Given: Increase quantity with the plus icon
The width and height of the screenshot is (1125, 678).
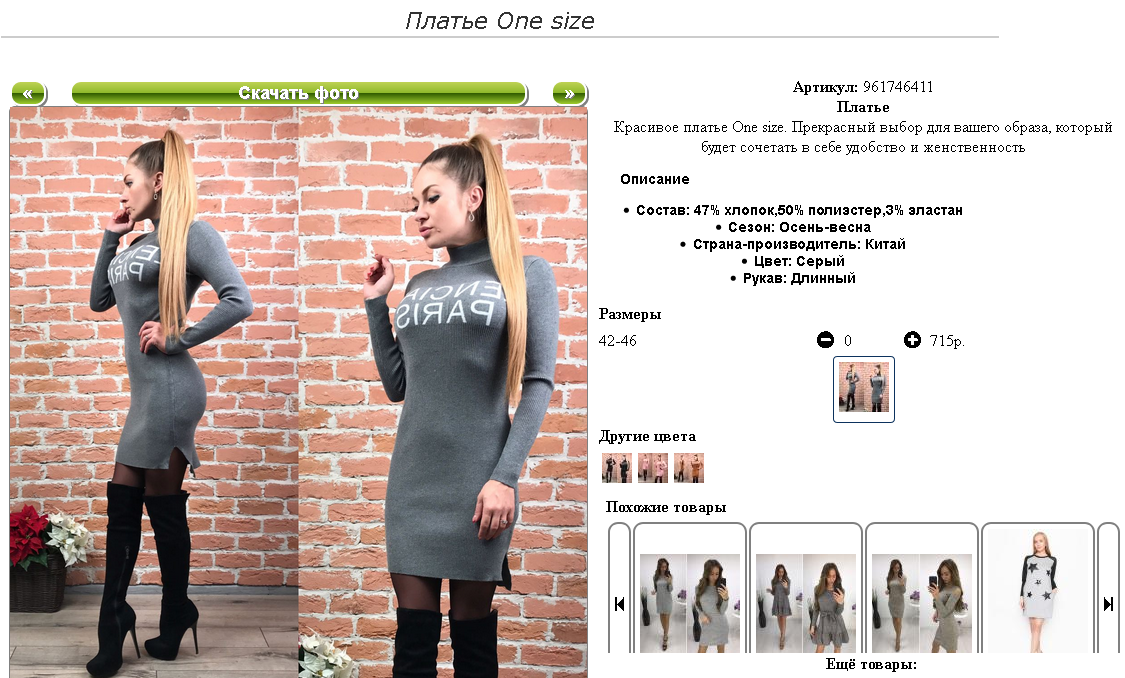Looking at the screenshot, I should [x=912, y=340].
